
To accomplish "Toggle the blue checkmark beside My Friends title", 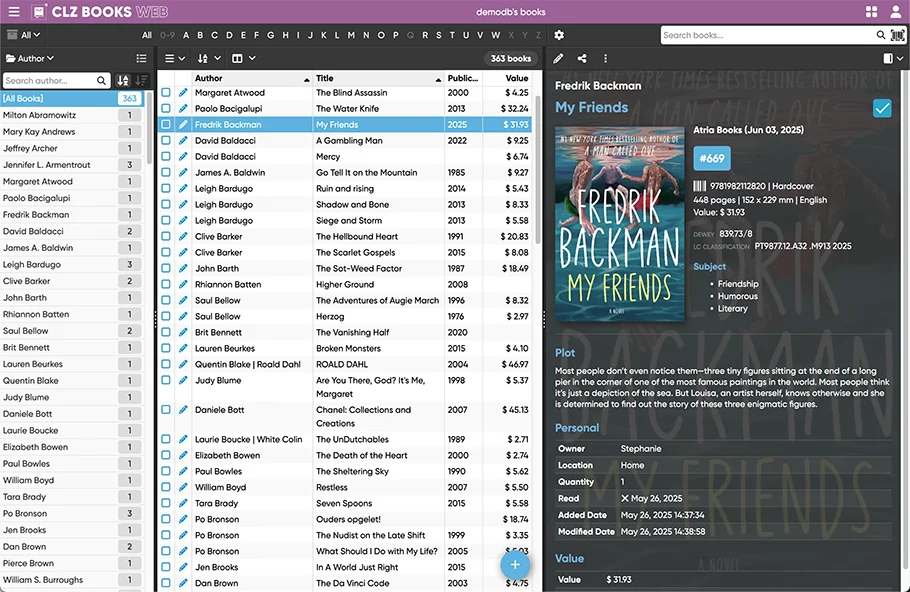I will 882,108.
